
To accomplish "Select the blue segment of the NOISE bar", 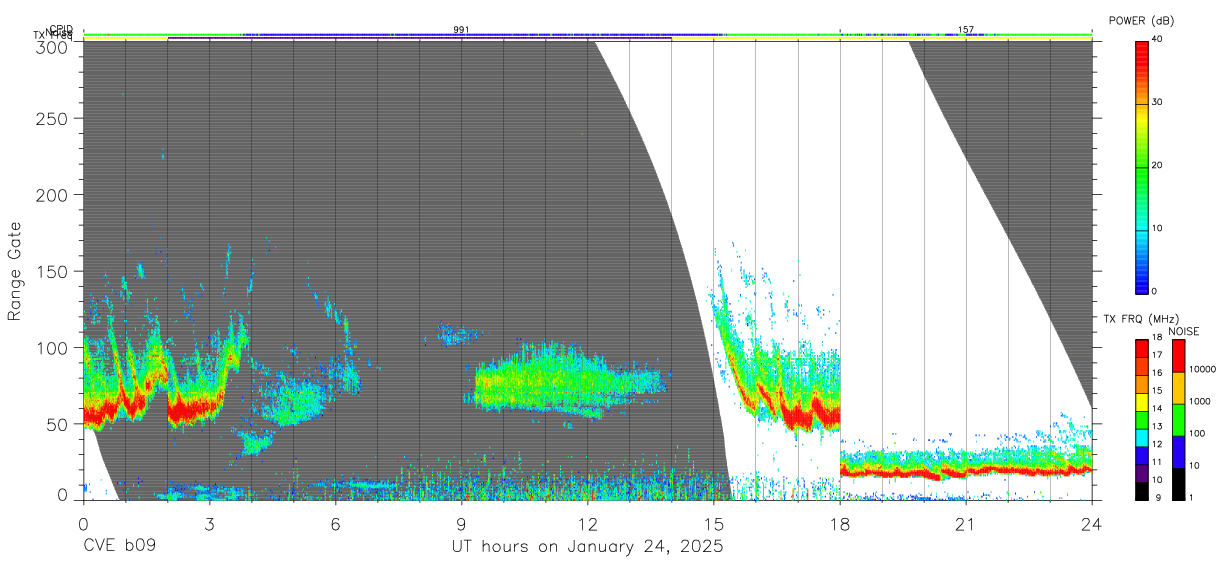I will tap(1177, 451).
